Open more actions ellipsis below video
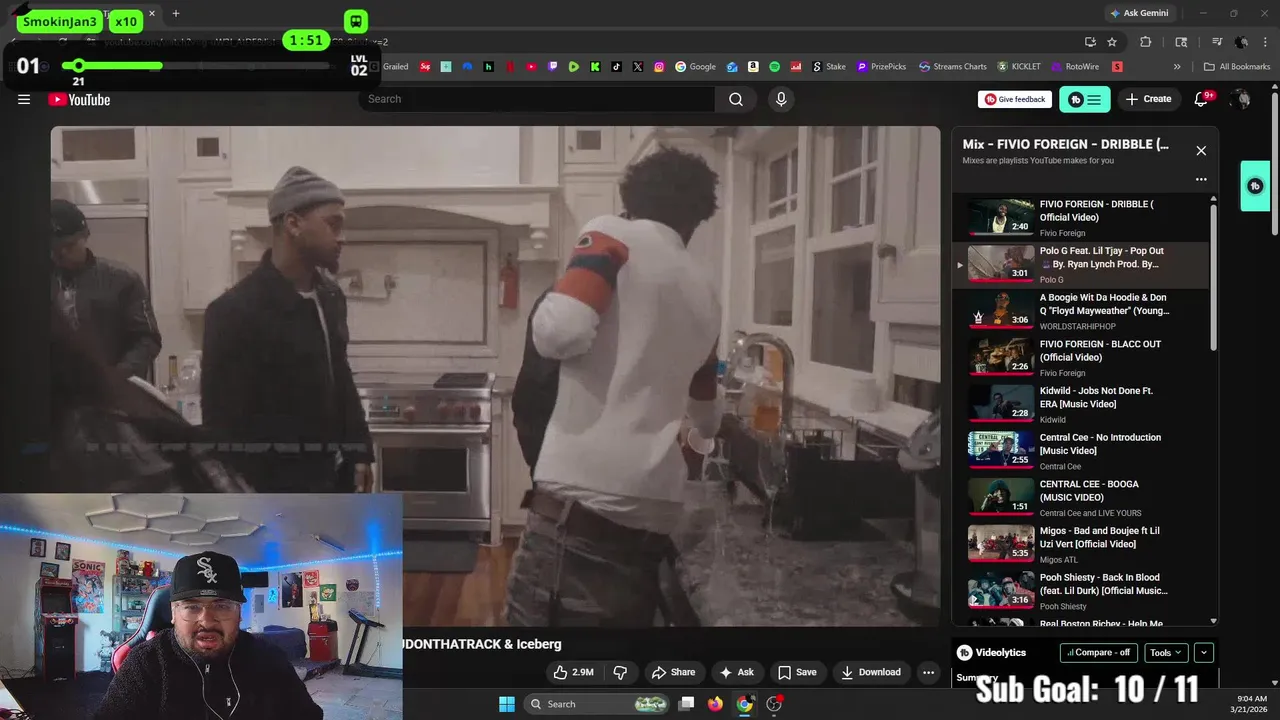The height and width of the screenshot is (720, 1280). point(929,672)
